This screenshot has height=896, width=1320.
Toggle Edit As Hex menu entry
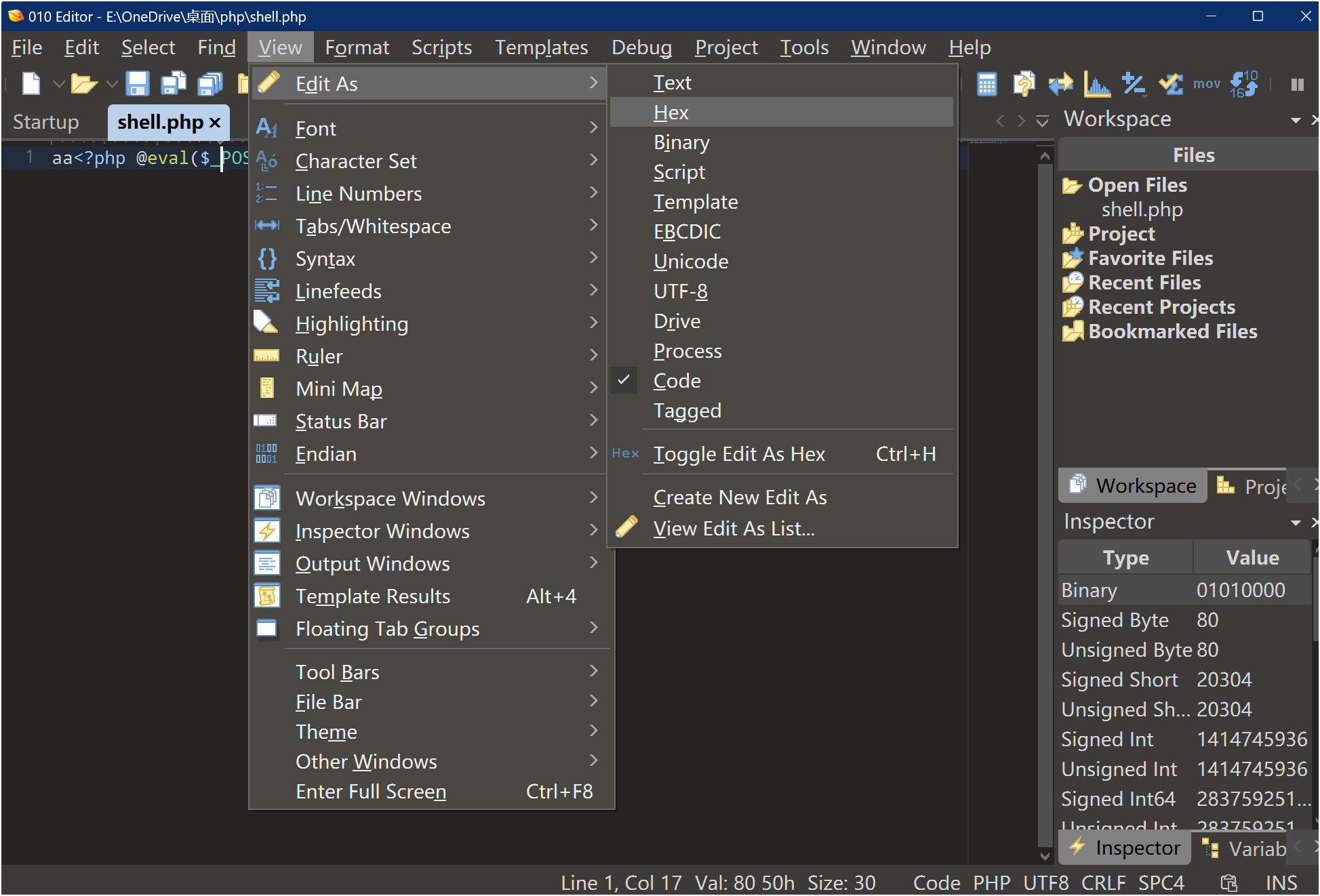[x=739, y=454]
